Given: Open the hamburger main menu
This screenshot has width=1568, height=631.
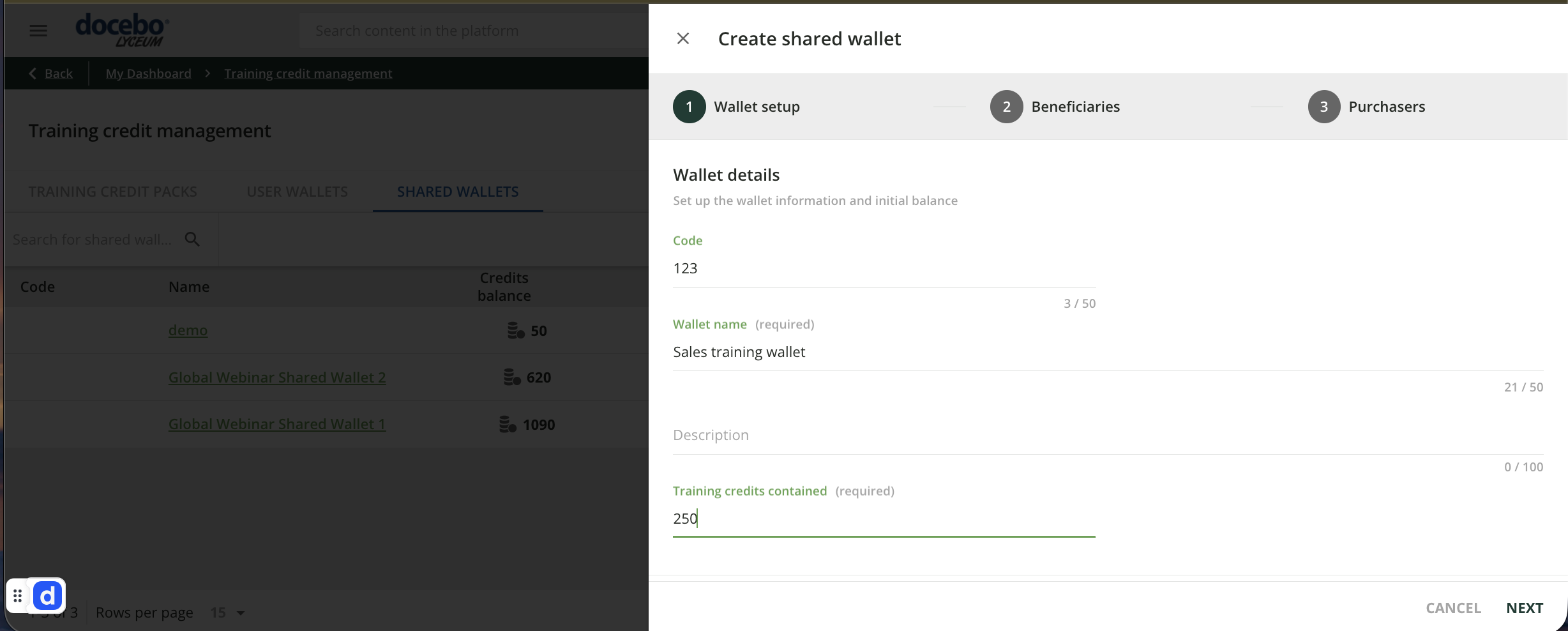Looking at the screenshot, I should point(38,31).
